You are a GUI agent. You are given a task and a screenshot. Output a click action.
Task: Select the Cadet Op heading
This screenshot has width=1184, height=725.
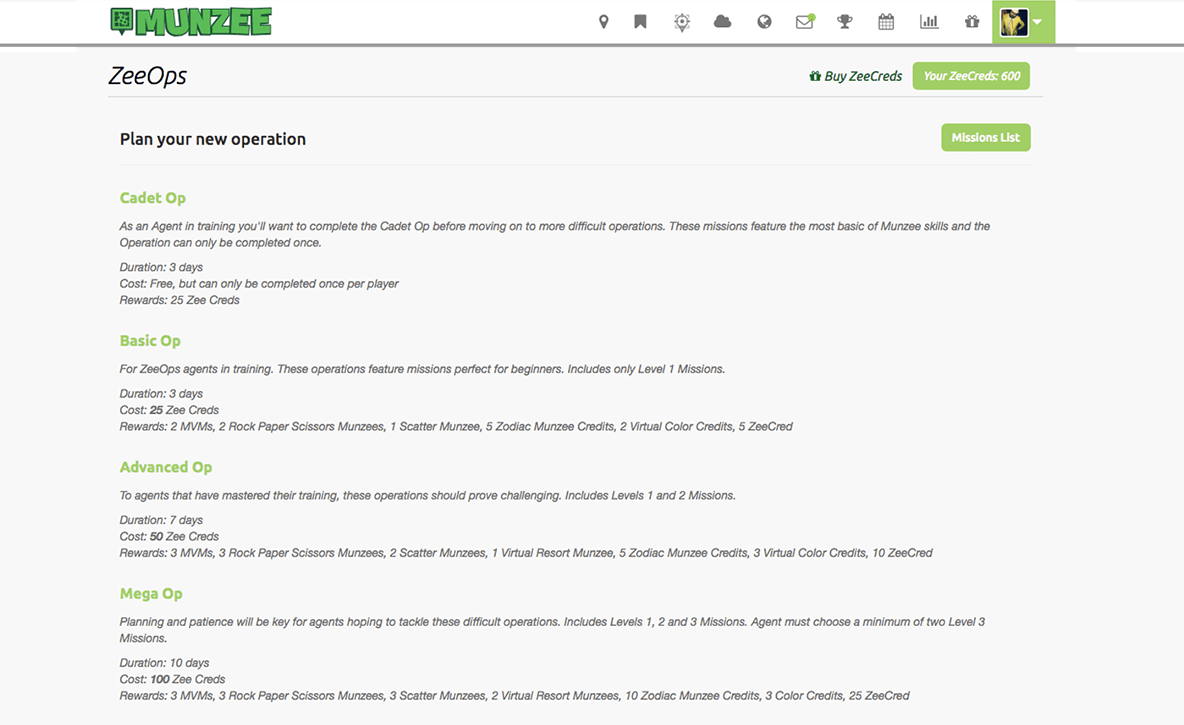click(x=153, y=198)
